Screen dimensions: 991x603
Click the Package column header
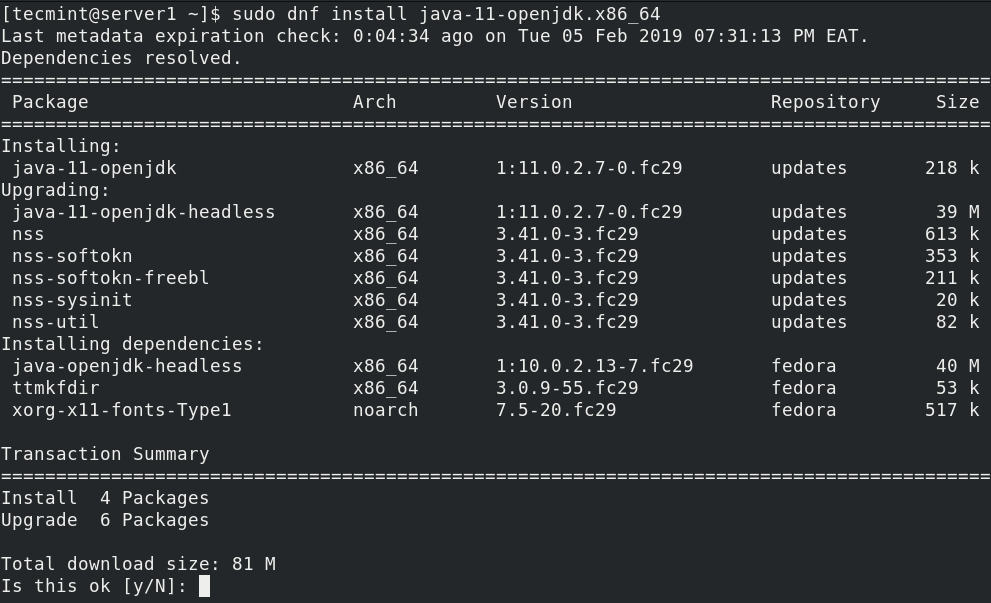tap(50, 102)
